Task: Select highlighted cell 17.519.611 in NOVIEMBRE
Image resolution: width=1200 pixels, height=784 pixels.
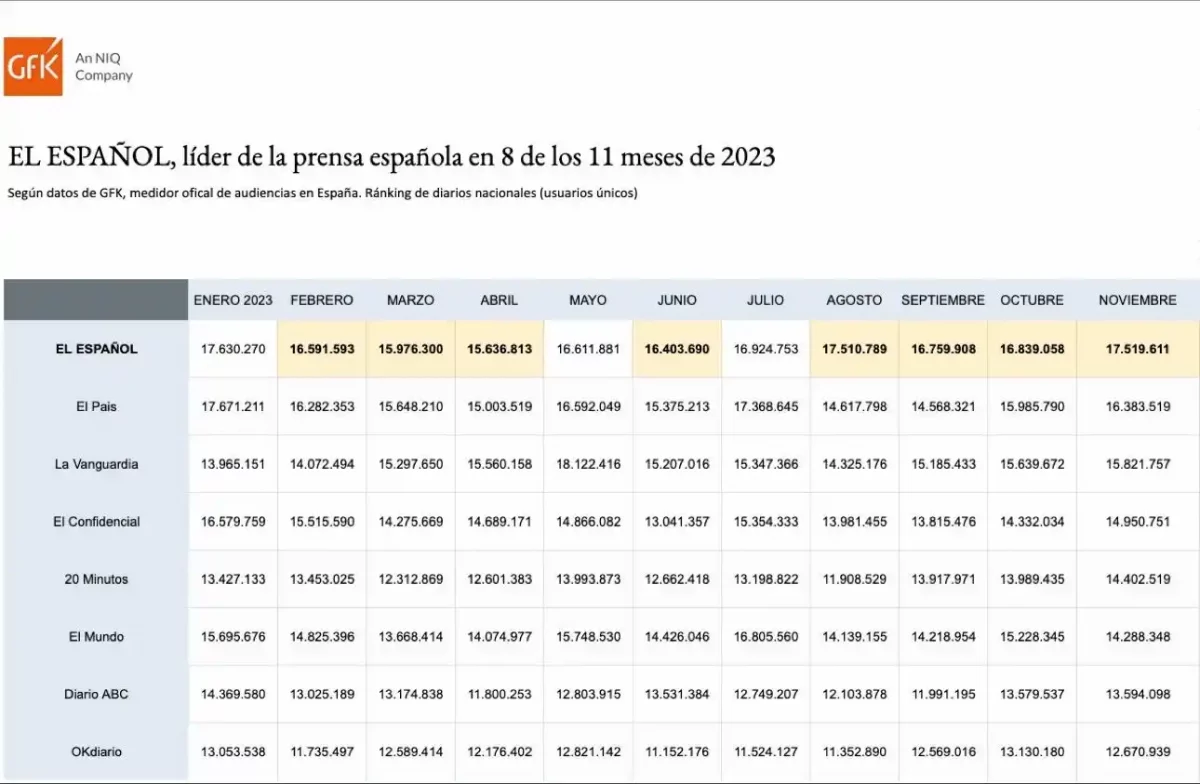Action: [1137, 349]
